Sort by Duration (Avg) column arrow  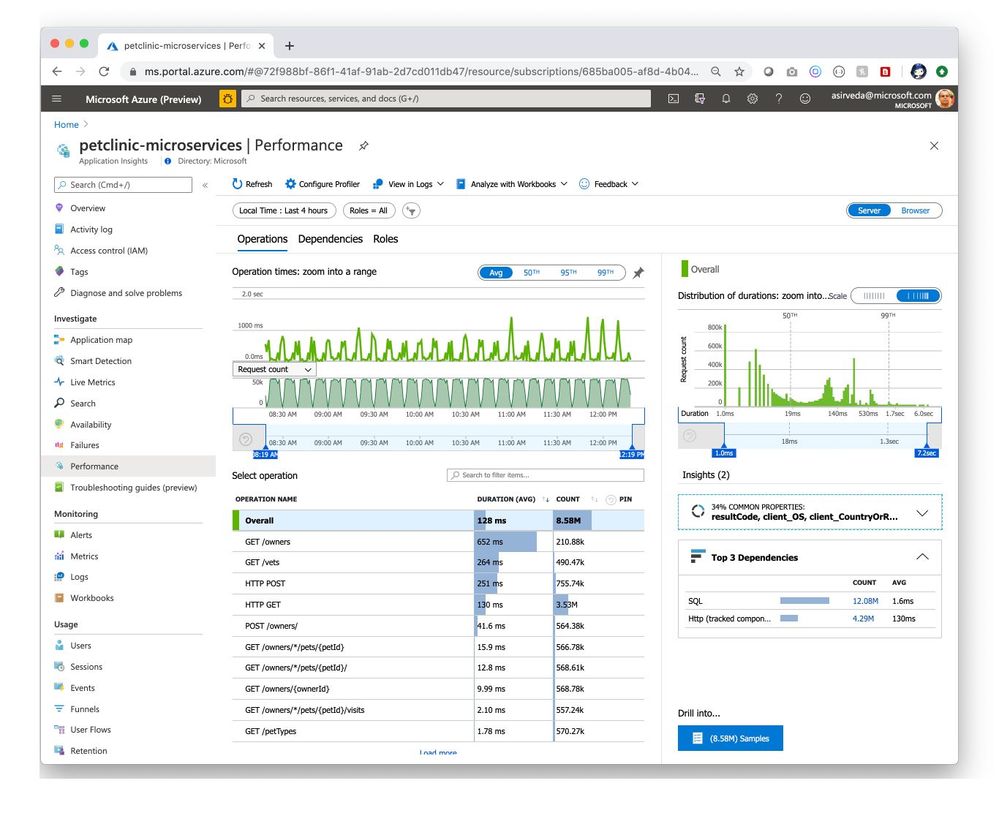coord(545,499)
